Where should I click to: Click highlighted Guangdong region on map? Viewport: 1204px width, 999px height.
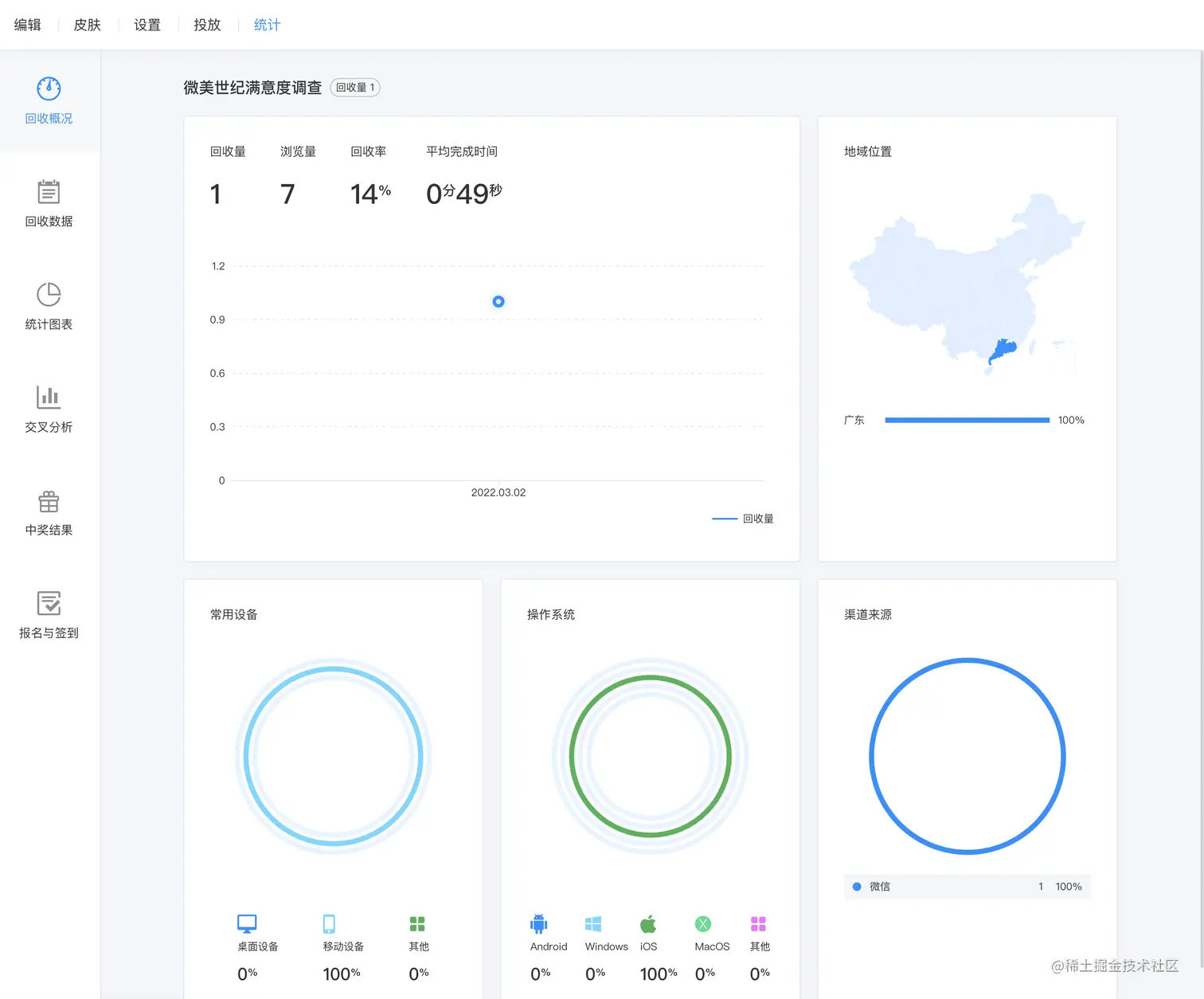coord(1003,351)
